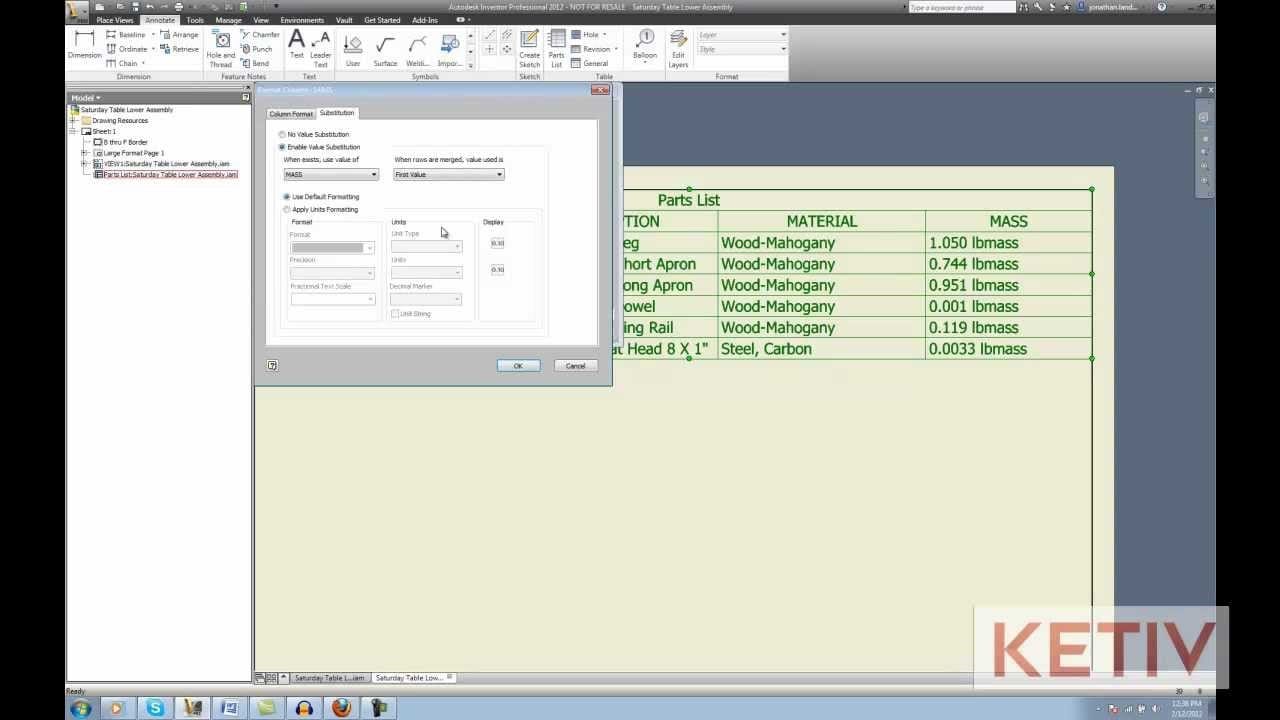Viewport: 1280px width, 720px height.
Task: Open Skype from the taskbar
Action: (155, 708)
